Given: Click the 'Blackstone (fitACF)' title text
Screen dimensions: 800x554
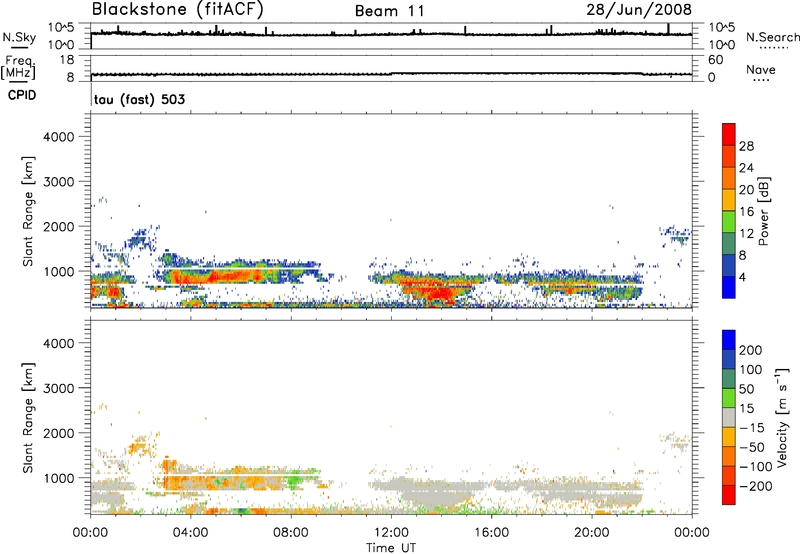Looking at the screenshot, I should 178,9.
